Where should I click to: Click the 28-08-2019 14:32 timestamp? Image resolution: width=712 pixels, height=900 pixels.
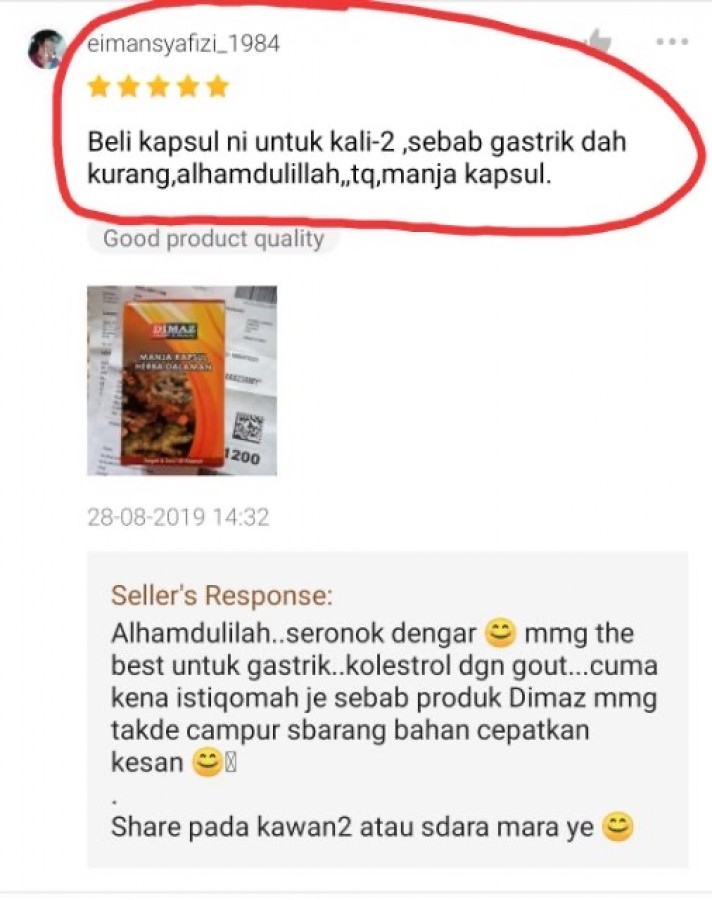pos(178,517)
